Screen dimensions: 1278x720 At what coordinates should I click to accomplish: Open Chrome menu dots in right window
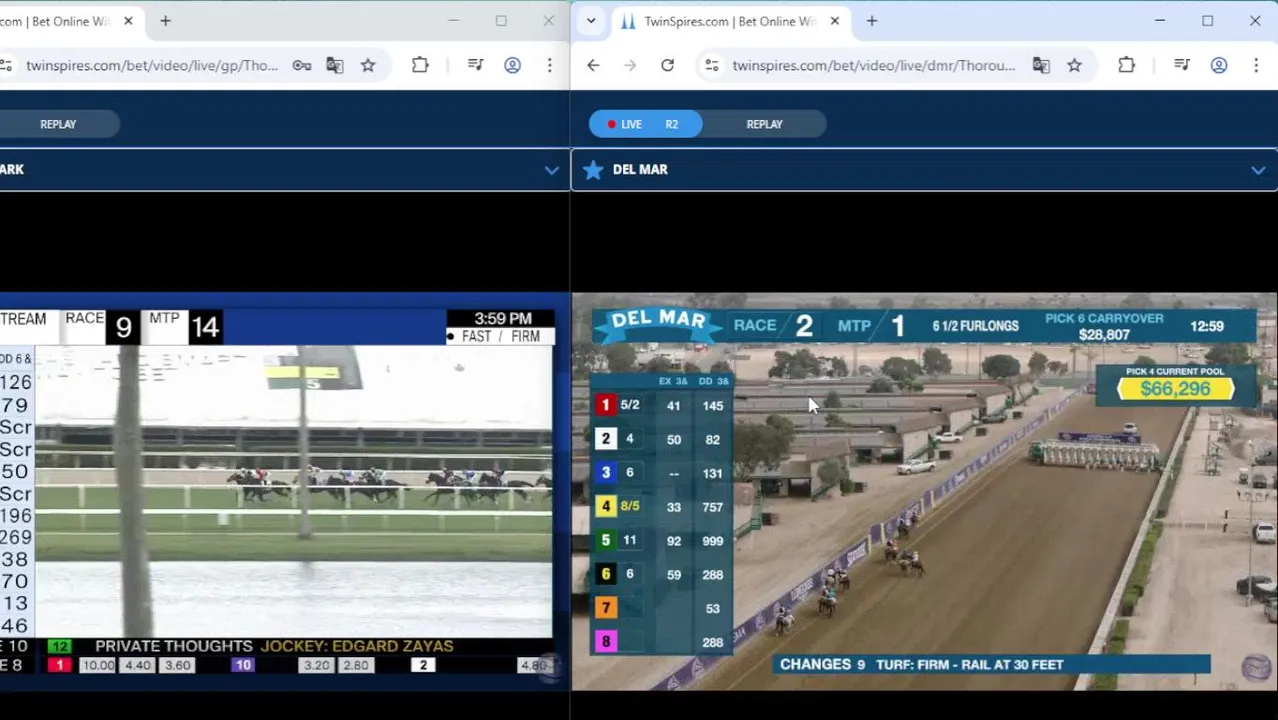(x=1255, y=65)
